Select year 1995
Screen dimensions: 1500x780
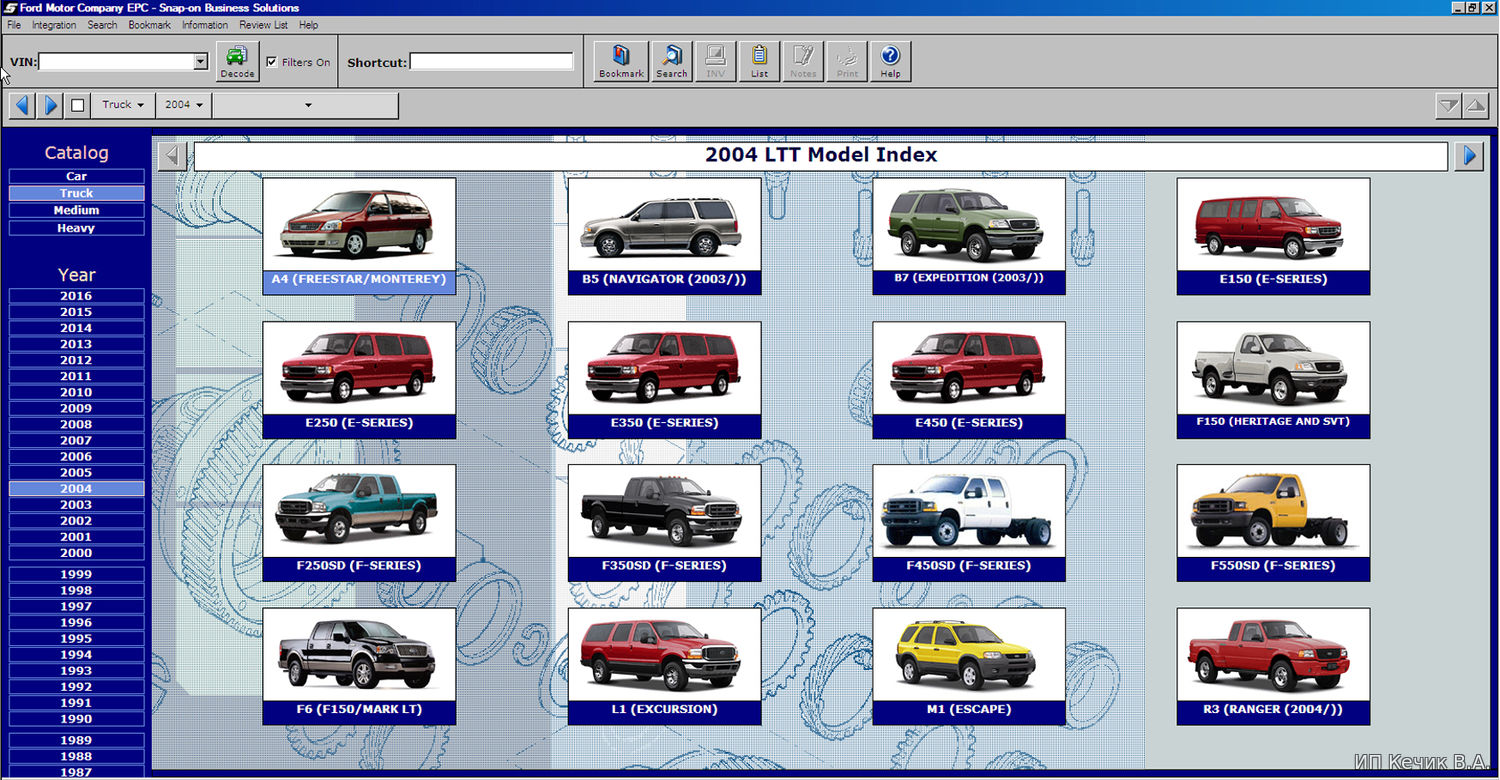(77, 638)
